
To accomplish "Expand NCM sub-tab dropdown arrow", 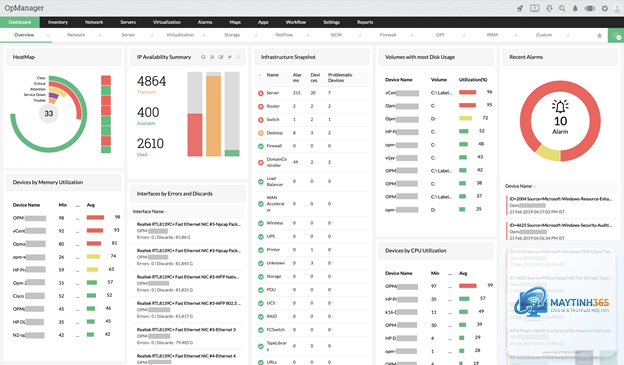I will coord(360,35).
